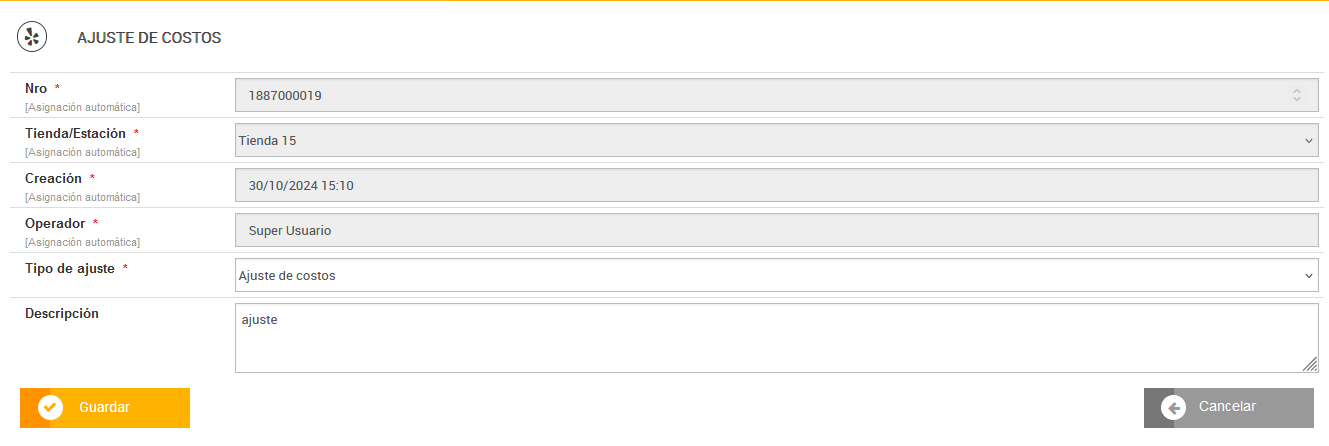The width and height of the screenshot is (1329, 446).
Task: Click the back arrow icon on Cancelar
Action: click(x=1174, y=408)
